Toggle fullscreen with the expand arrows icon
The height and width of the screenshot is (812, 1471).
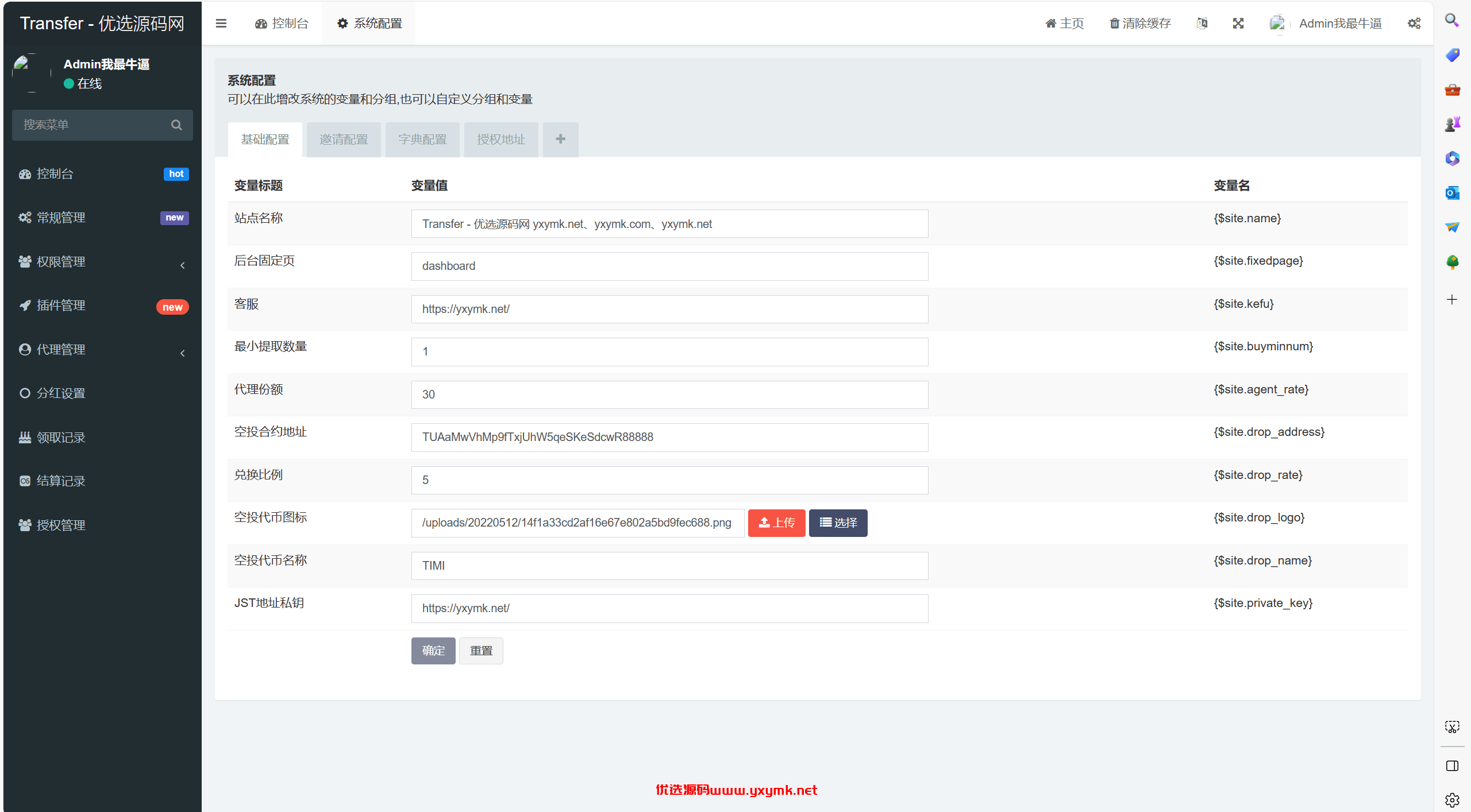1238,24
